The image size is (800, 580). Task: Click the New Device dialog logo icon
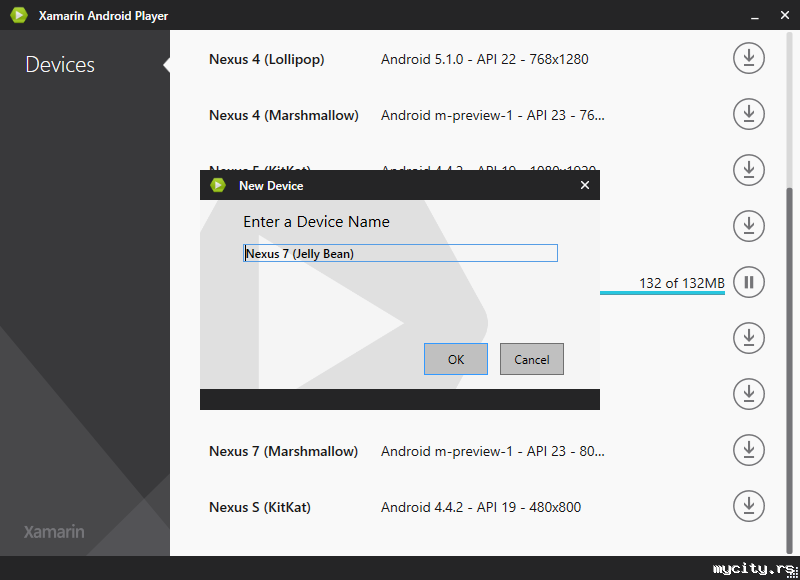pyautogui.click(x=218, y=185)
